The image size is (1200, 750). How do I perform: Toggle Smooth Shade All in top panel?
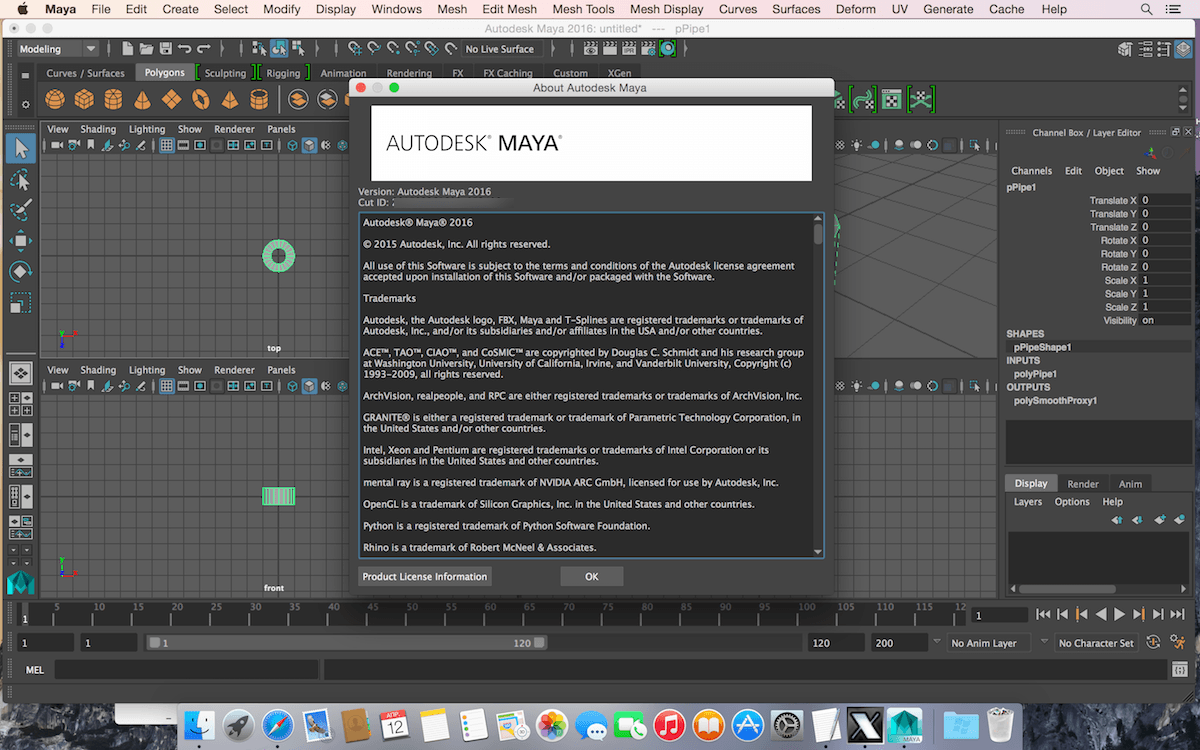310,145
